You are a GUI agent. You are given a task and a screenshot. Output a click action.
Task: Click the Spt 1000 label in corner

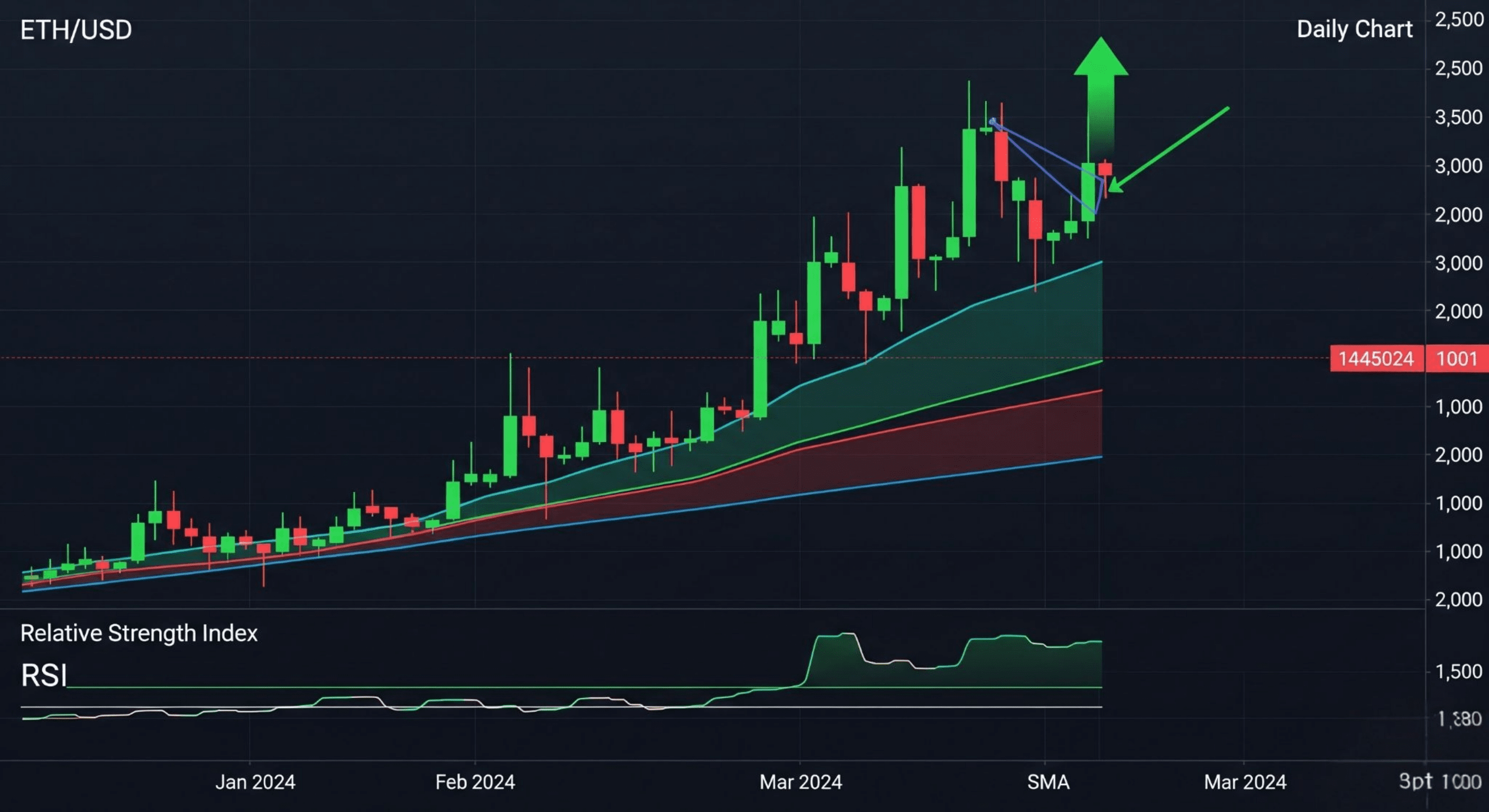pyautogui.click(x=1440, y=781)
